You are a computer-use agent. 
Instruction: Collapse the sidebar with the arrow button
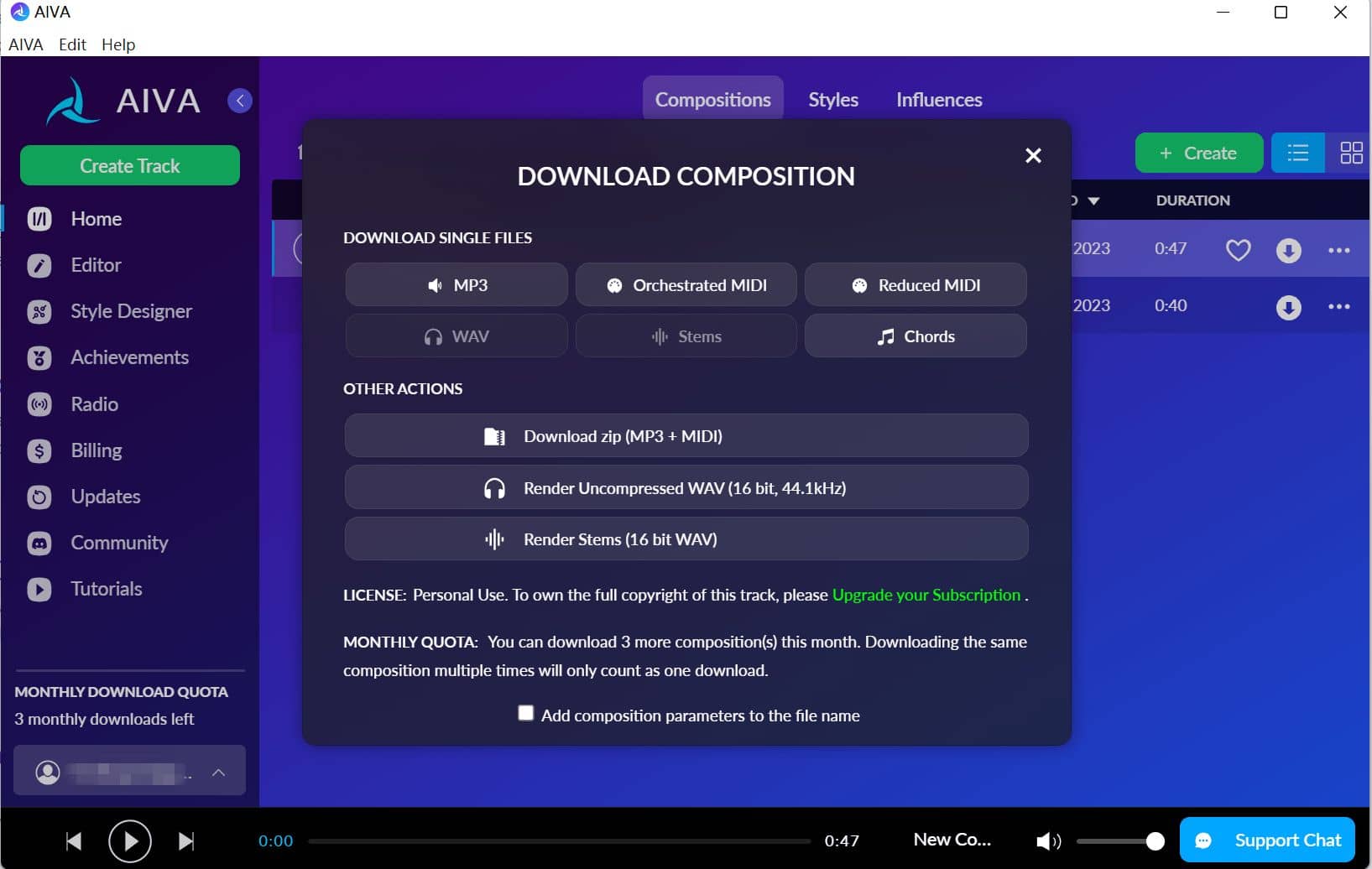point(240,101)
